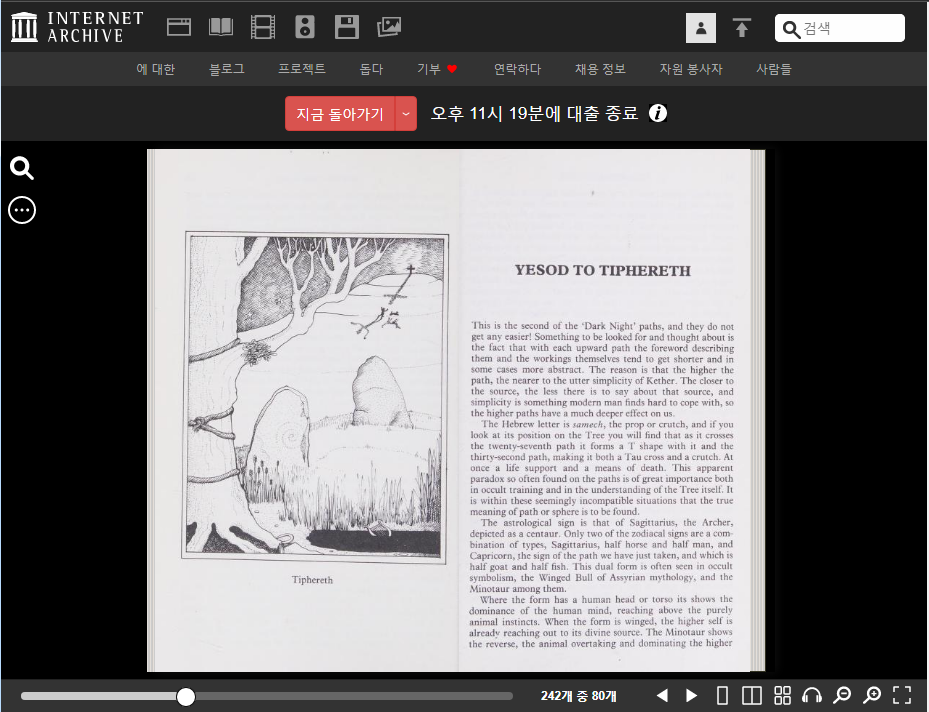Open the 돕다 menu item
Viewport: 929px width, 712px height.
tap(371, 69)
